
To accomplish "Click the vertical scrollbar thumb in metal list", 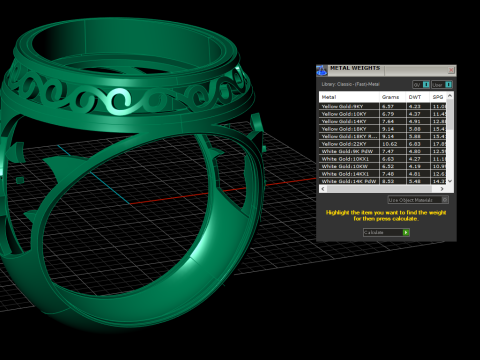I will (450, 114).
